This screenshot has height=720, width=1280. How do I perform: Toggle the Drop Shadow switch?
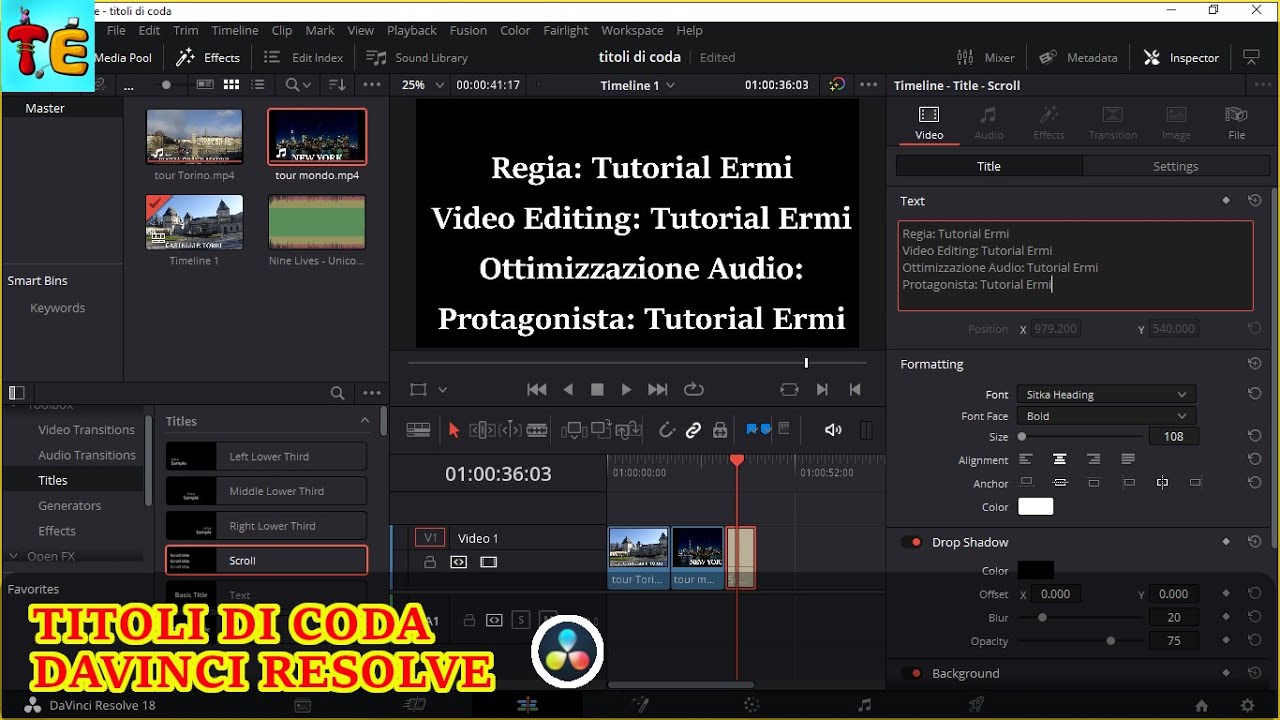click(911, 542)
